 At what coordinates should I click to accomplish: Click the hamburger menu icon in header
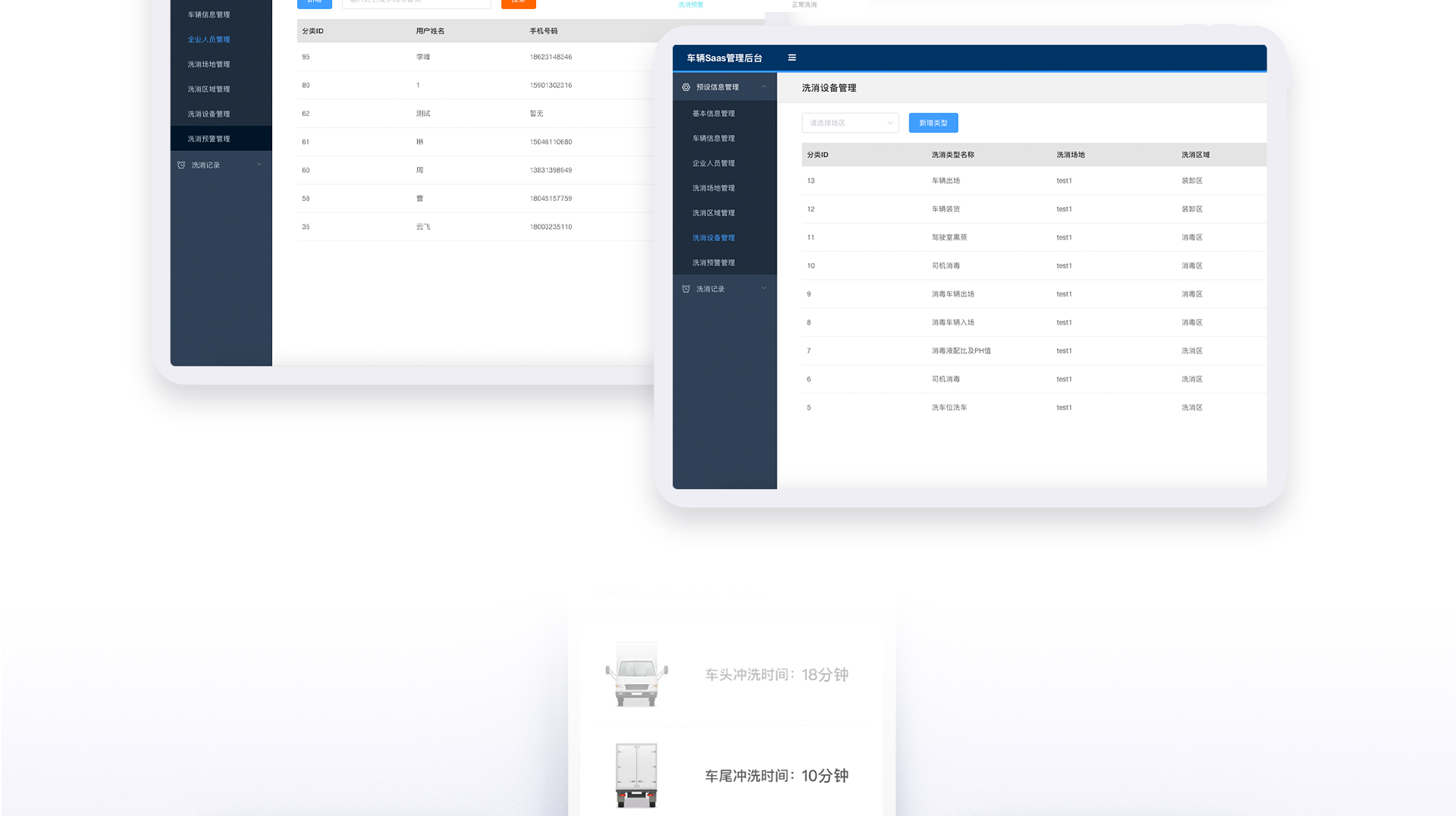click(x=792, y=58)
